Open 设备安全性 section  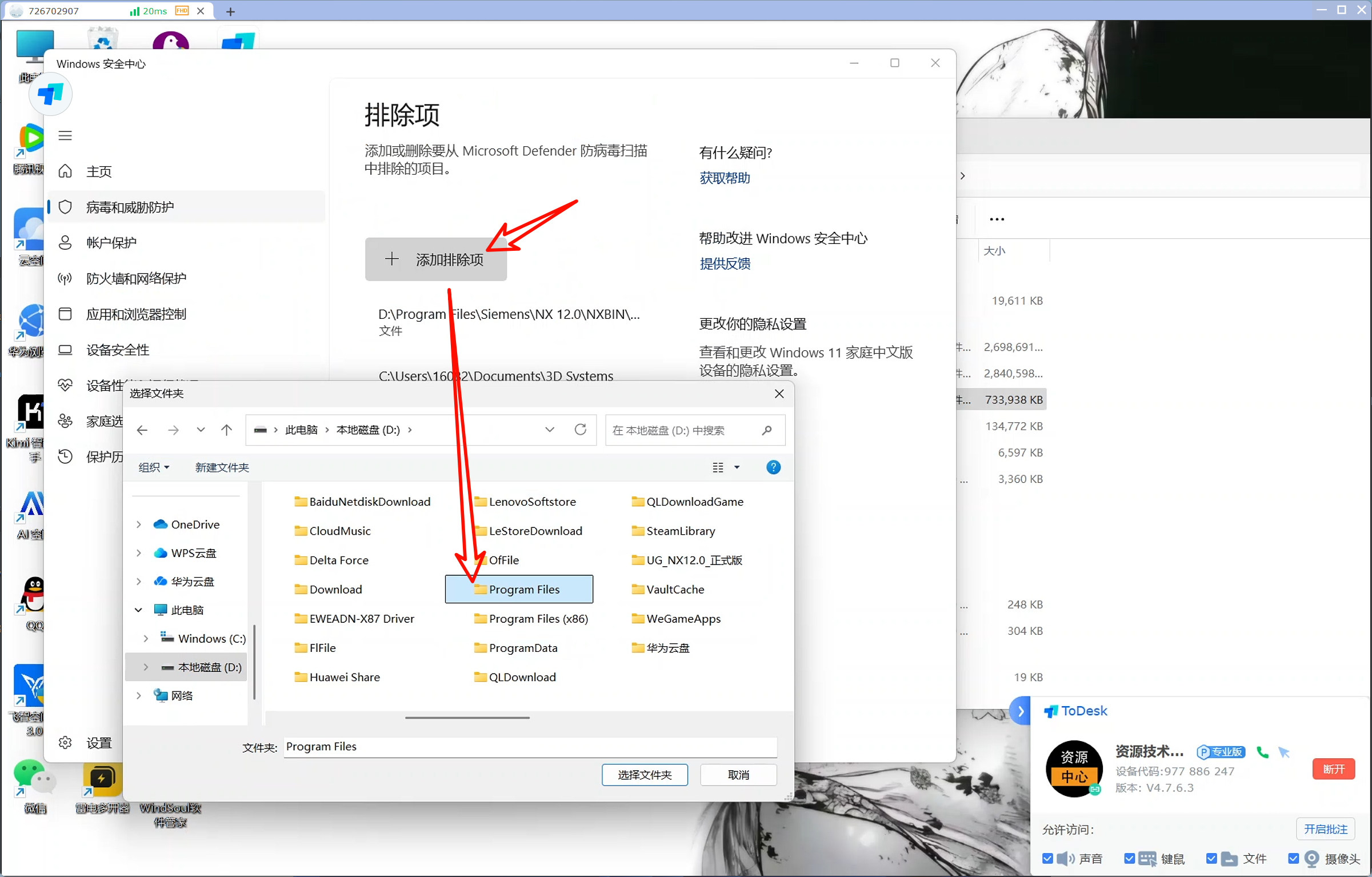(x=117, y=350)
